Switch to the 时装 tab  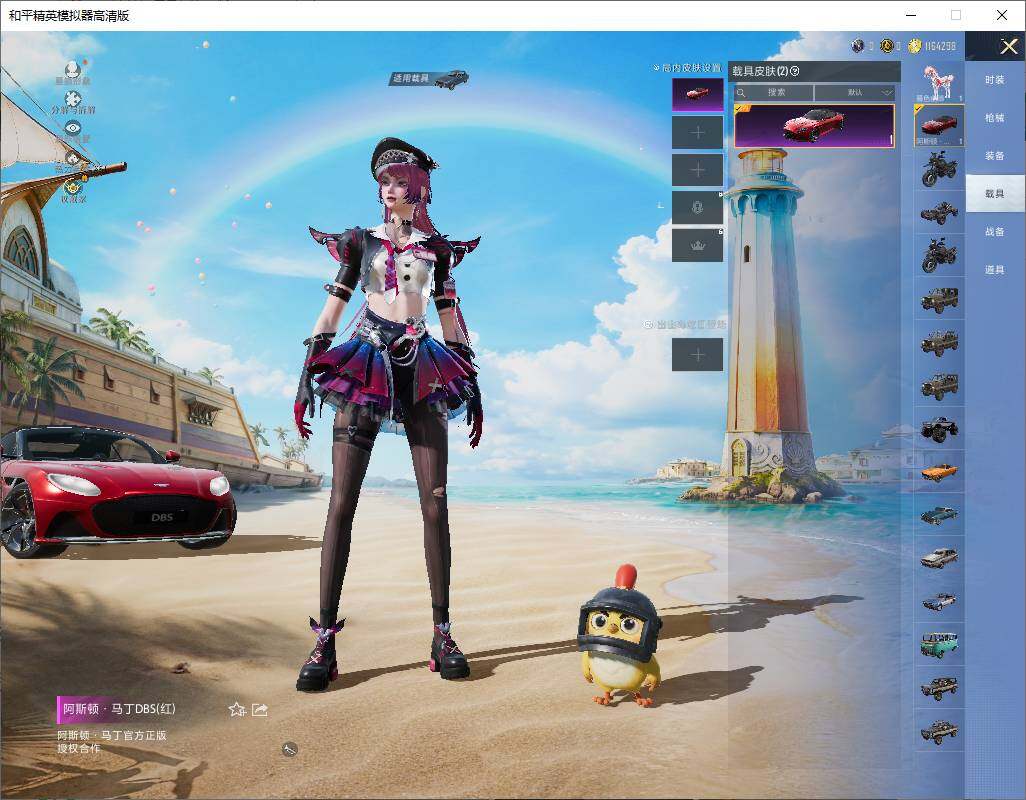pyautogui.click(x=995, y=80)
